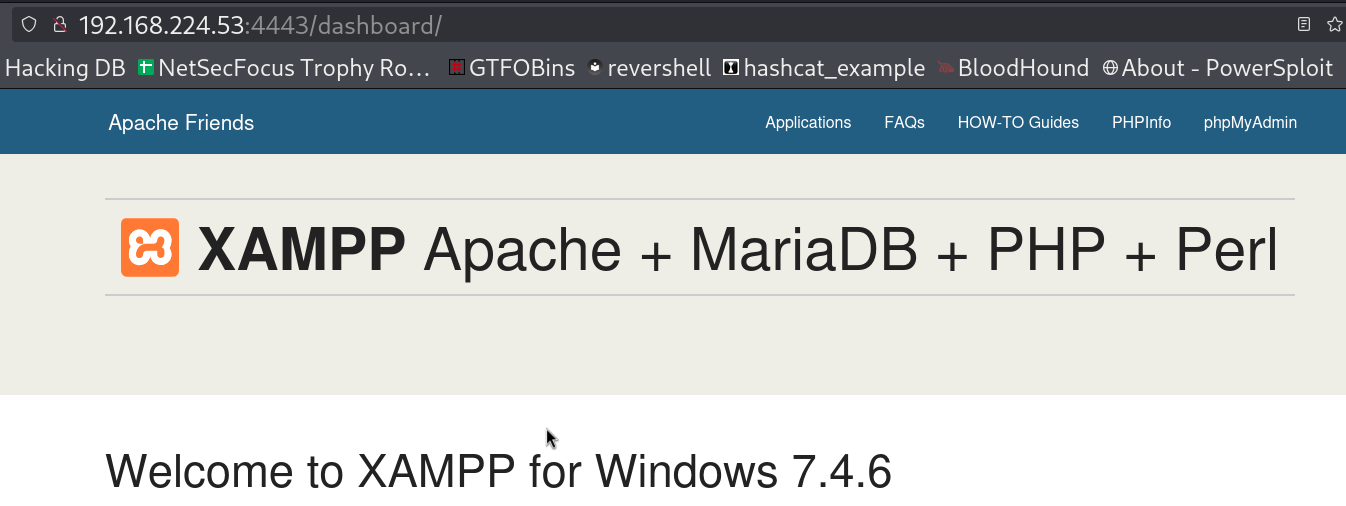Viewport: 1346px width, 506px height.
Task: Open the hashcat_example bookmark
Action: coord(824,68)
